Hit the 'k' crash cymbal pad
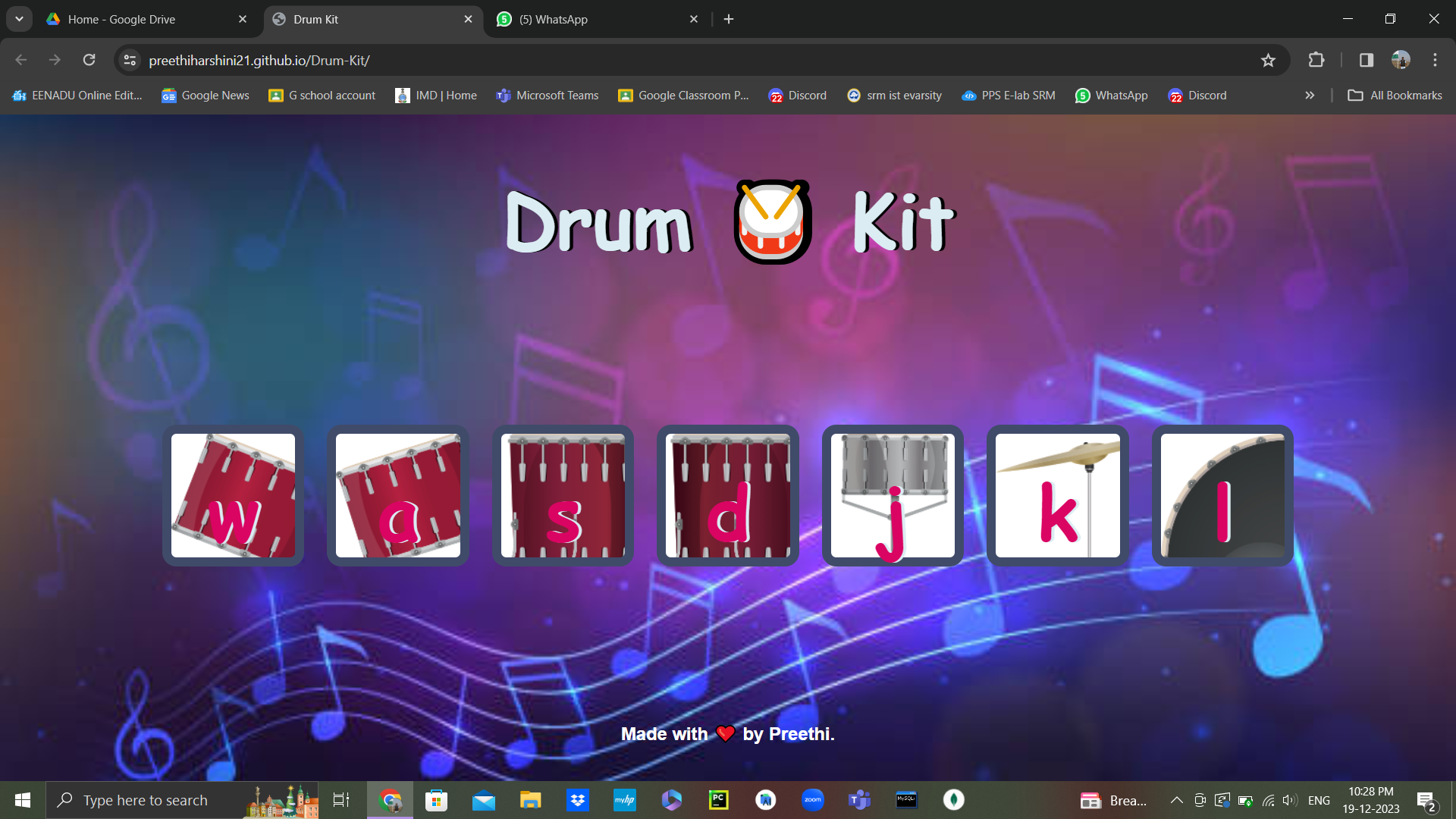Image resolution: width=1456 pixels, height=819 pixels. pos(1057,495)
